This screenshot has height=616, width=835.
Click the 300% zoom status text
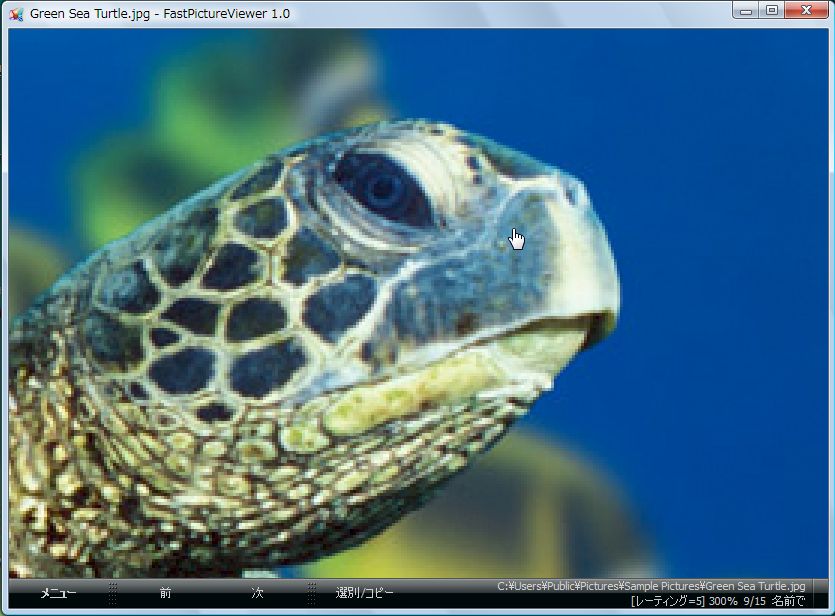723,602
